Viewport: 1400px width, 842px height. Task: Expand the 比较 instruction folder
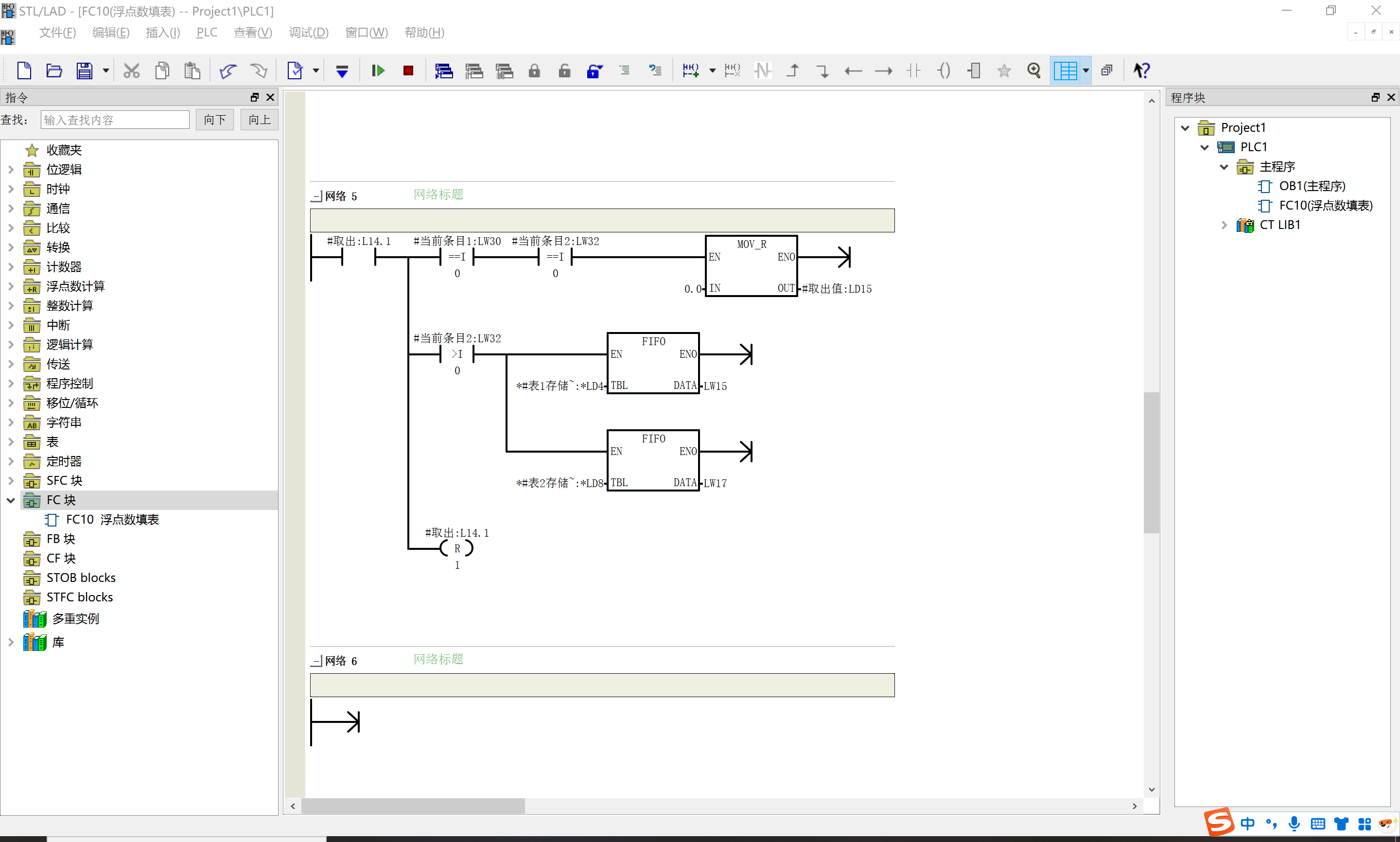click(11, 228)
